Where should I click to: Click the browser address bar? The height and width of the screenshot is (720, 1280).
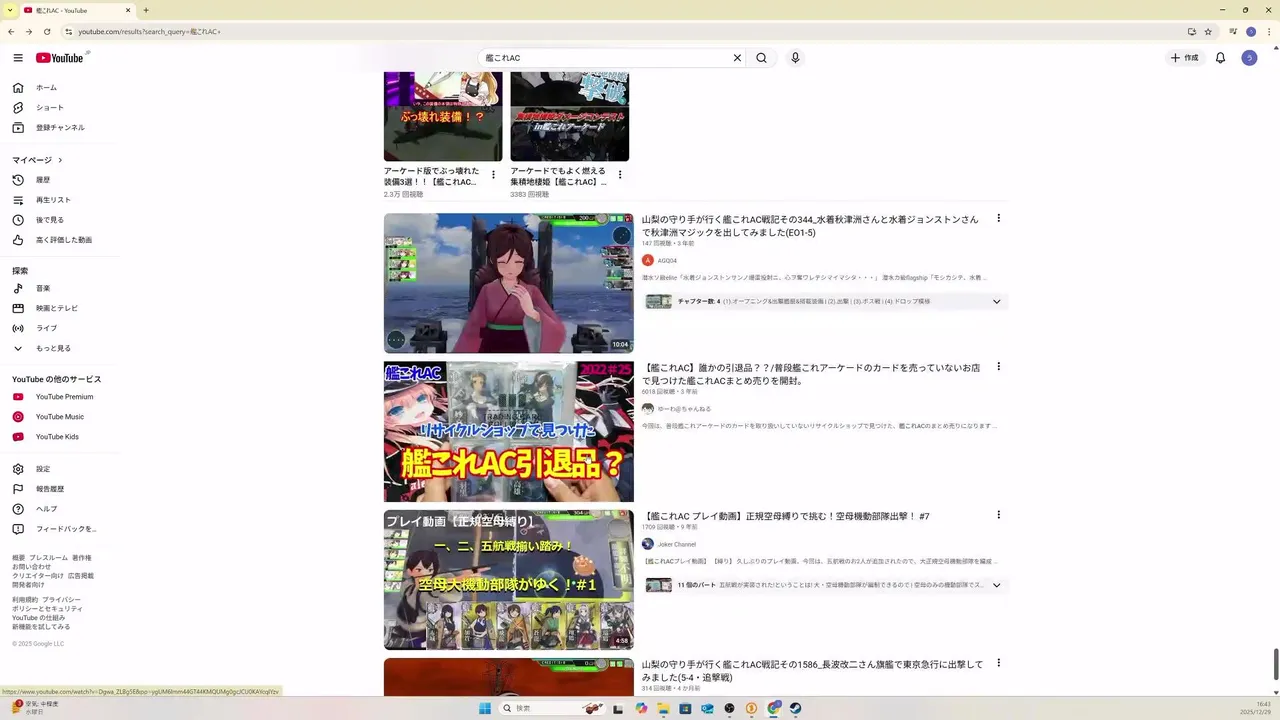click(x=620, y=31)
